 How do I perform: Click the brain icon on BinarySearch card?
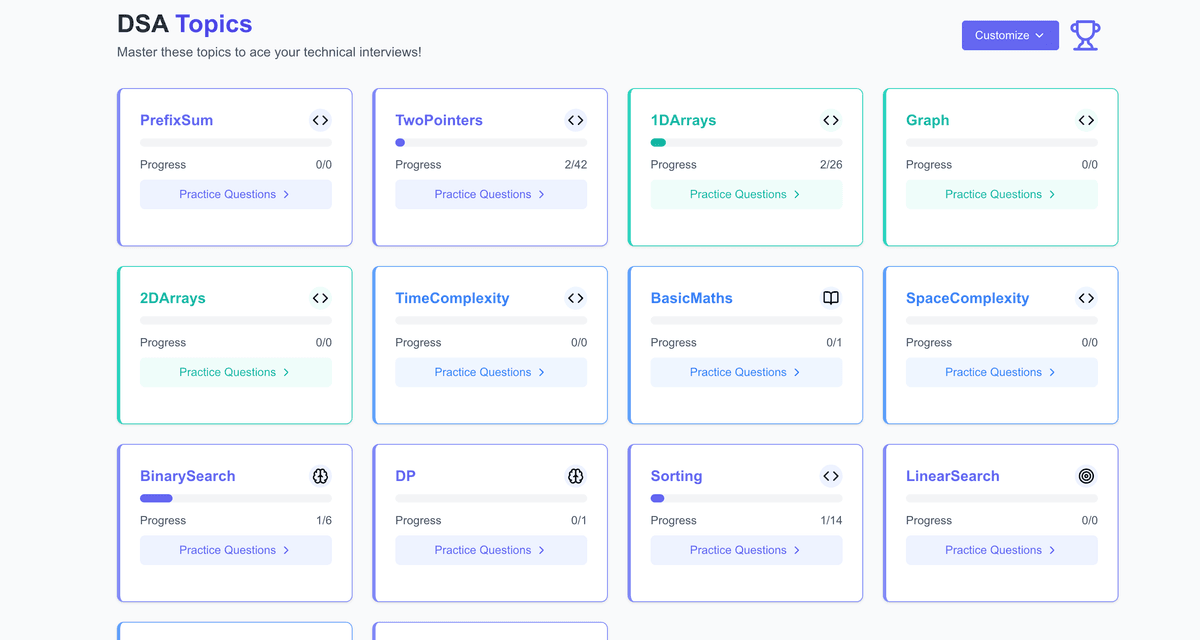coord(320,476)
